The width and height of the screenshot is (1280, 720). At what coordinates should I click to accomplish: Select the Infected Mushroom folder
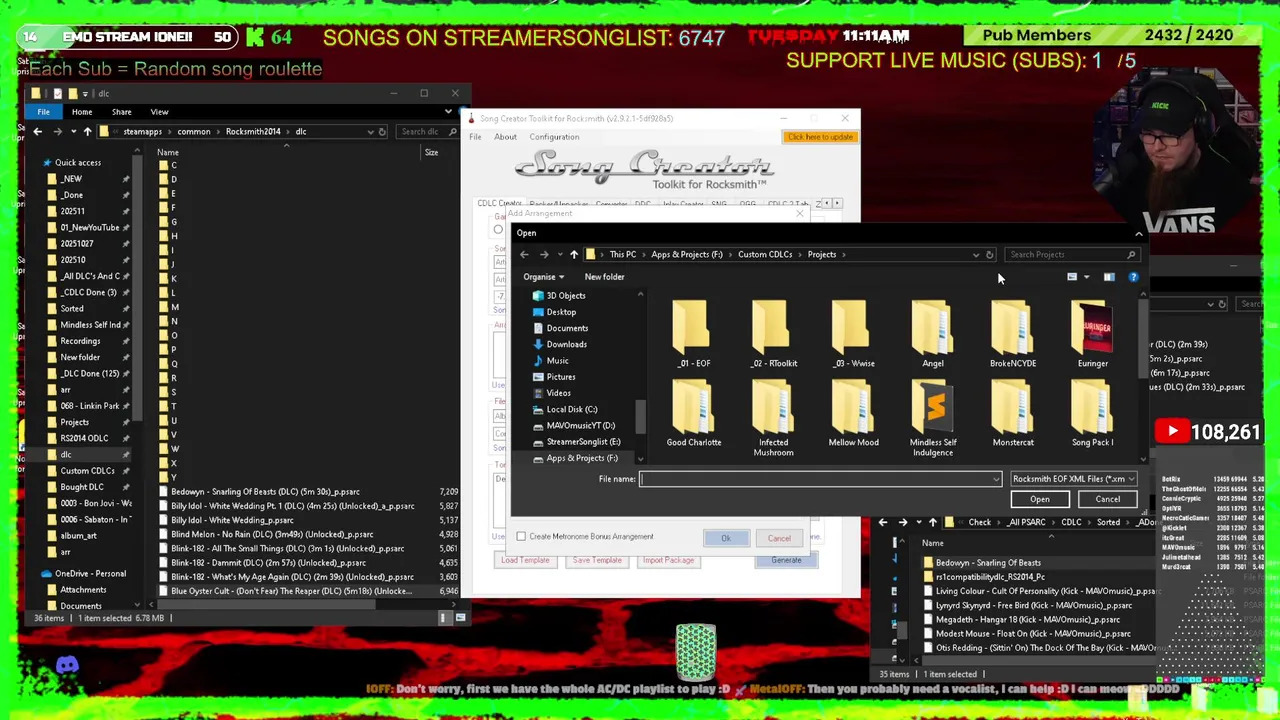click(773, 420)
